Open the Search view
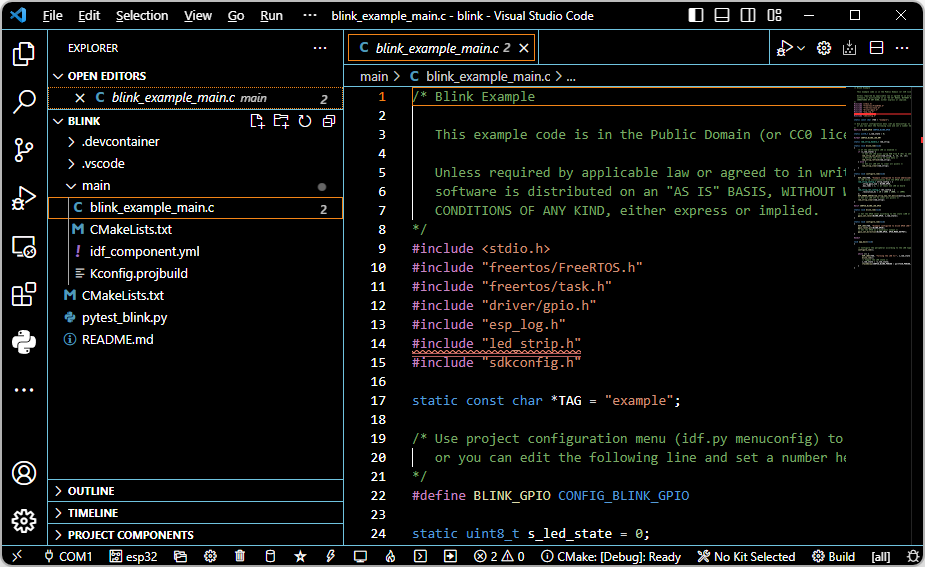Image resolution: width=925 pixels, height=567 pixels. 24,101
